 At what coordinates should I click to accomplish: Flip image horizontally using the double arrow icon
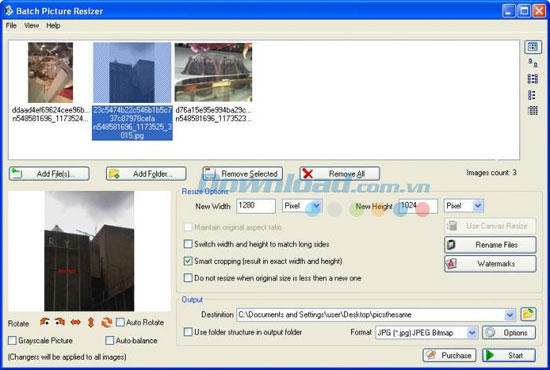tap(75, 322)
